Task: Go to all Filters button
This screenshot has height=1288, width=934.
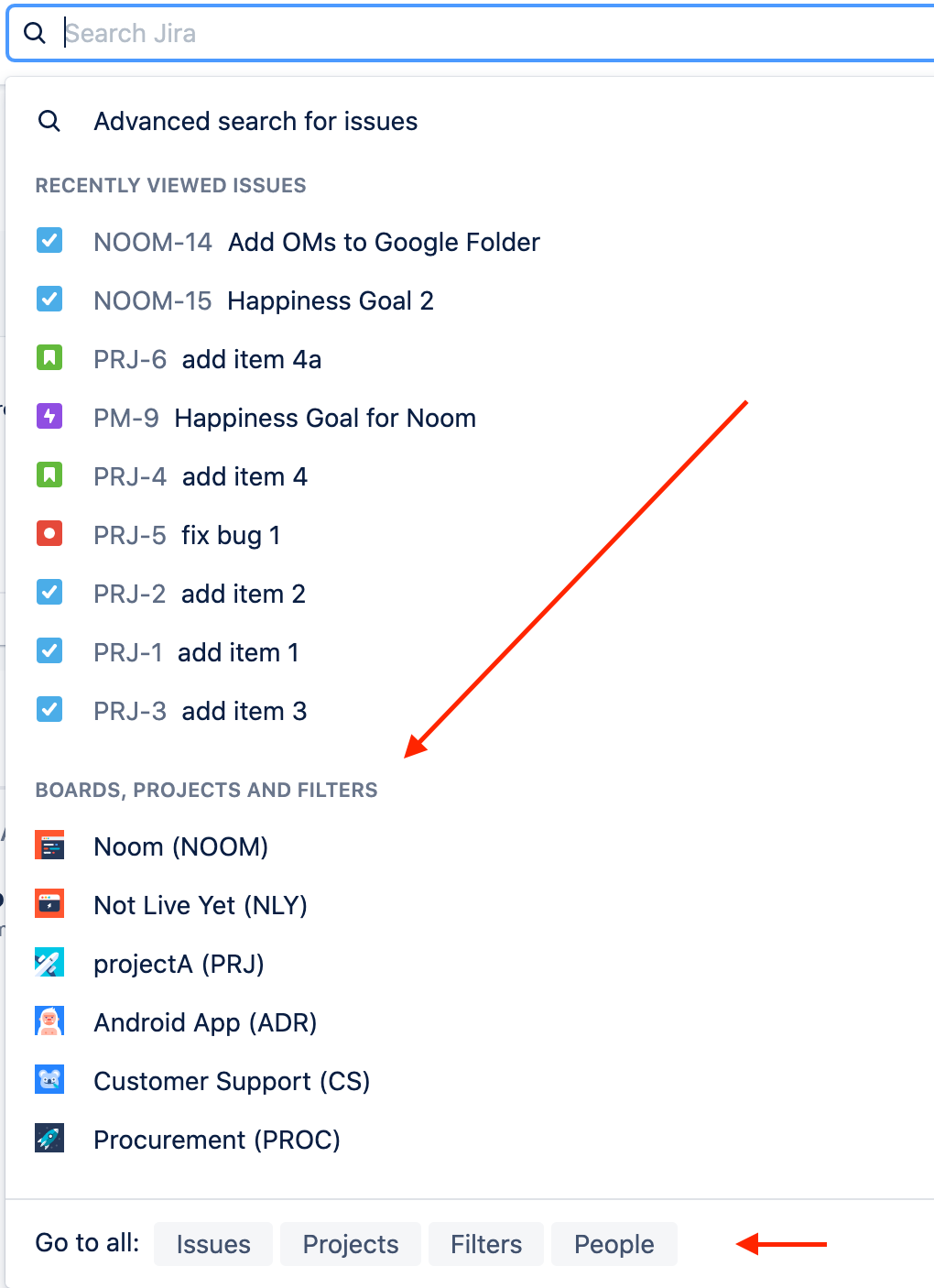Action: coord(486,1244)
